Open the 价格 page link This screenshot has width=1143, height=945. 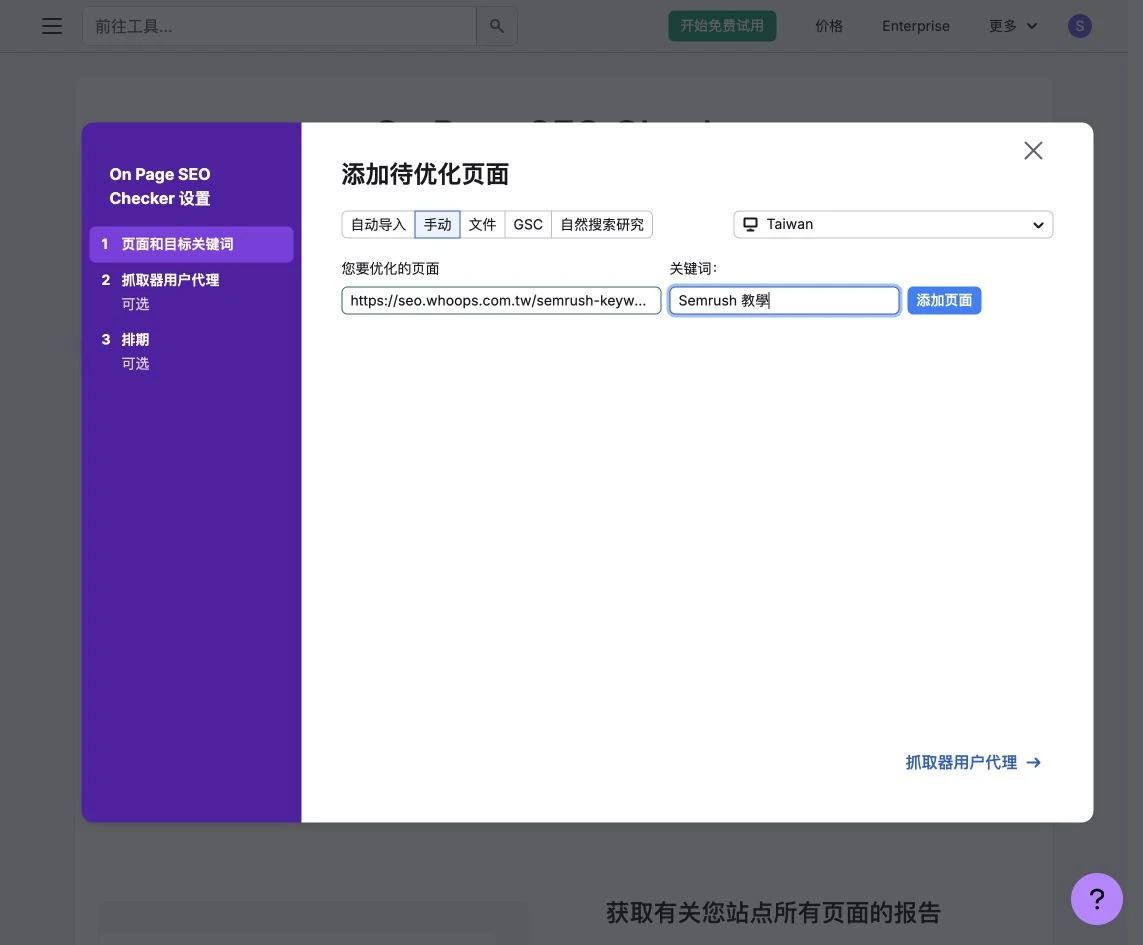pyautogui.click(x=829, y=26)
